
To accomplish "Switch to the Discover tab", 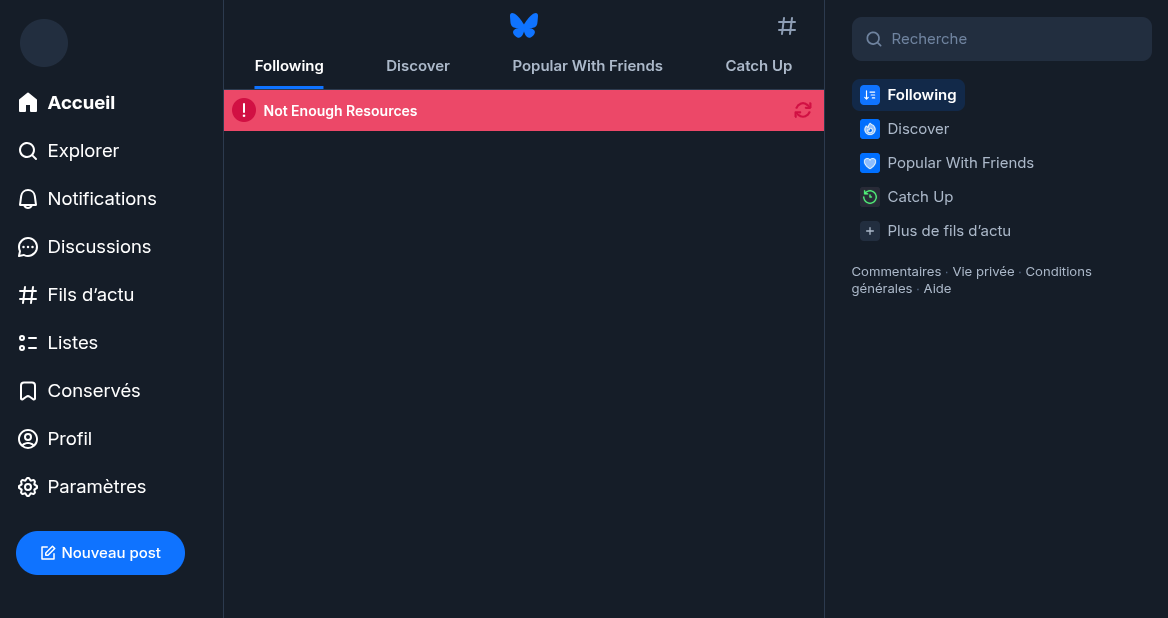I will (418, 66).
